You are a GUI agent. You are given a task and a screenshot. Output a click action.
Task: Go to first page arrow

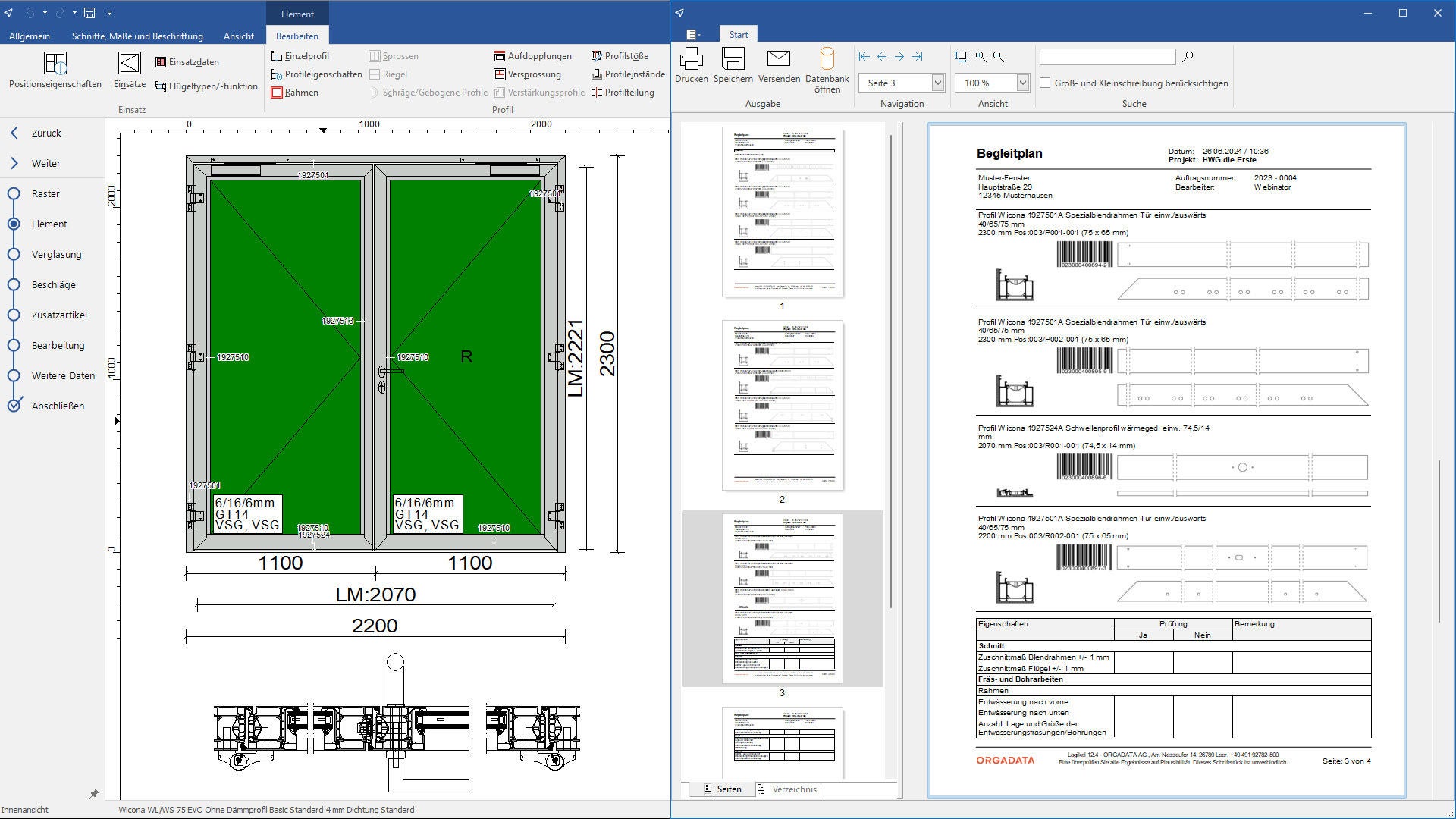(864, 57)
